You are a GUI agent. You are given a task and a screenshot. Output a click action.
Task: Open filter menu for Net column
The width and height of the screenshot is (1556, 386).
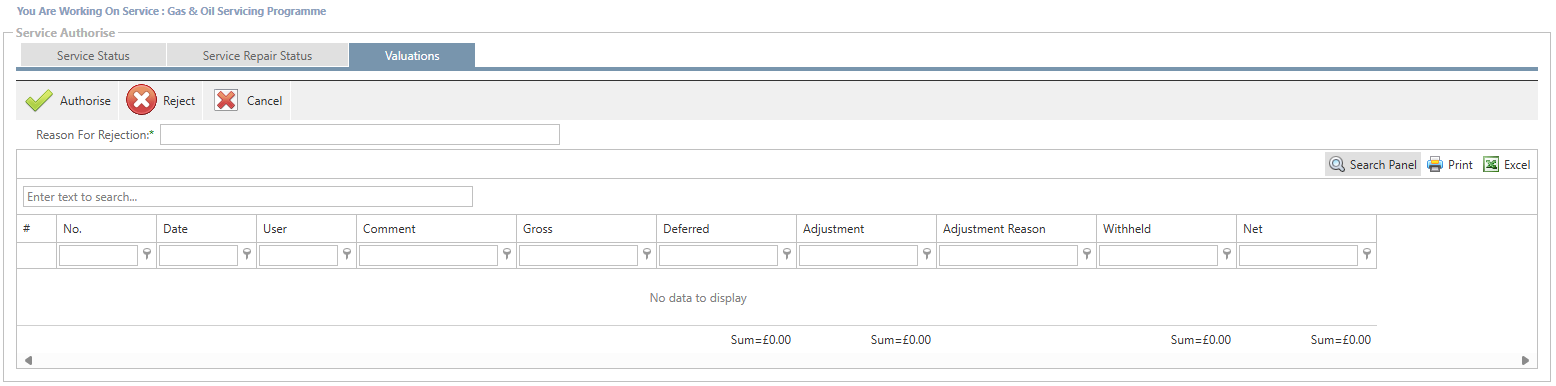point(1367,255)
